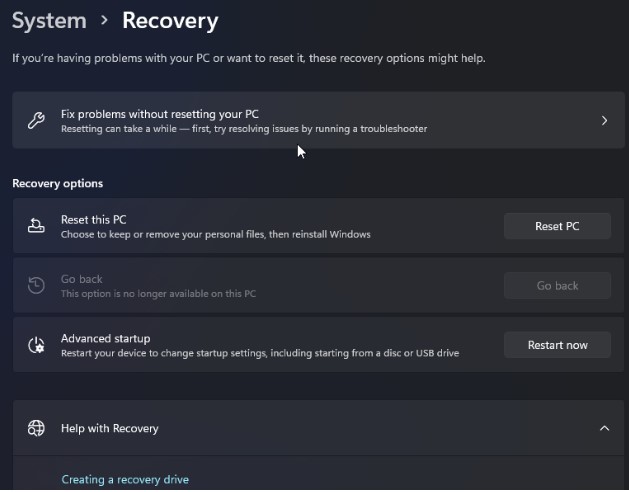
Task: Click the wrench icon for Fix problems
Action: point(36,121)
